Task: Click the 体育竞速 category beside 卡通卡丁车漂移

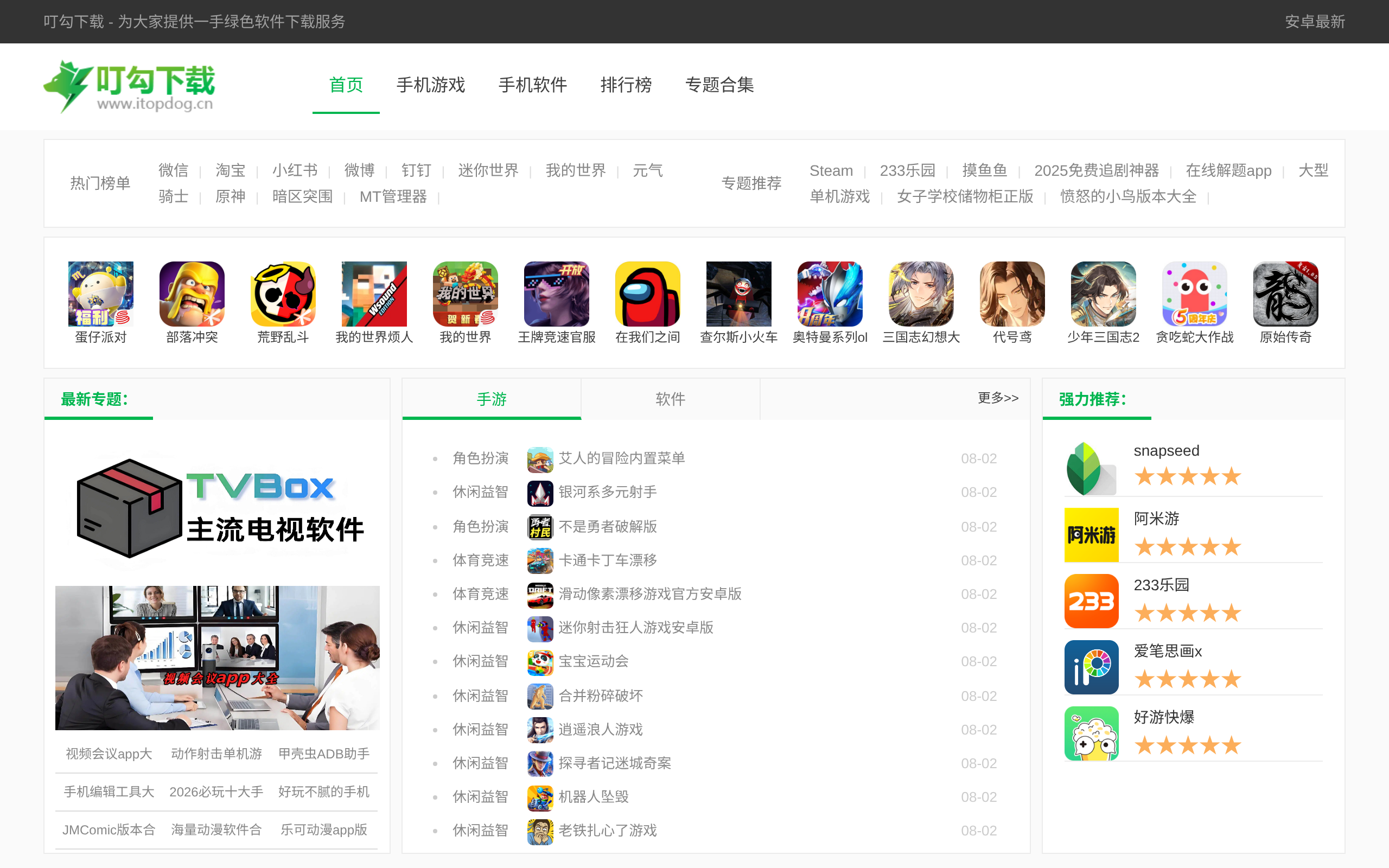Action: [480, 560]
